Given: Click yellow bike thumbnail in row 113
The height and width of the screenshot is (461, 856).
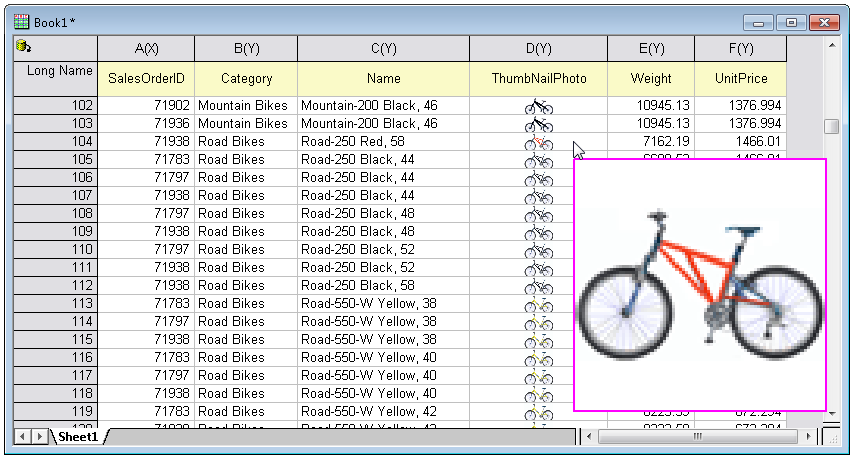Looking at the screenshot, I should click(538, 304).
